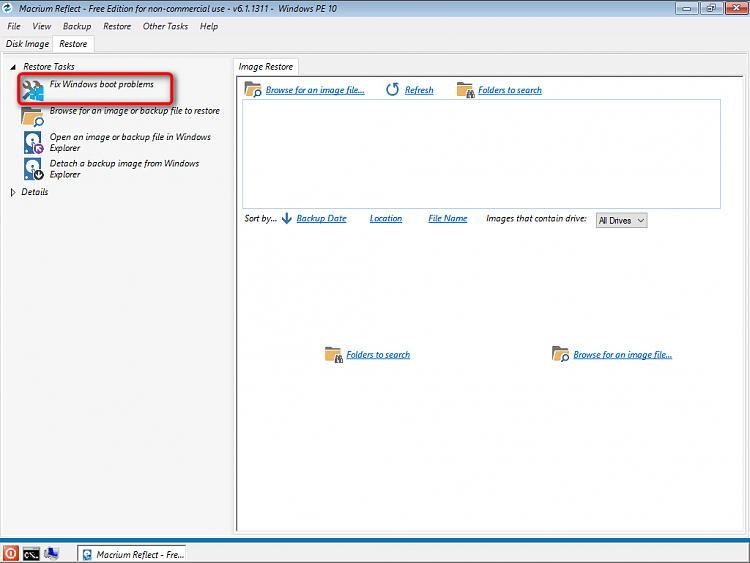Switch to the Disk Image tab

tap(27, 44)
